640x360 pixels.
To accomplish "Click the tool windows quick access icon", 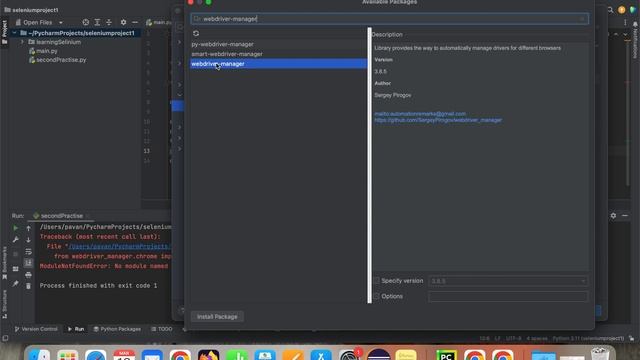I will pyautogui.click(x=5, y=338).
